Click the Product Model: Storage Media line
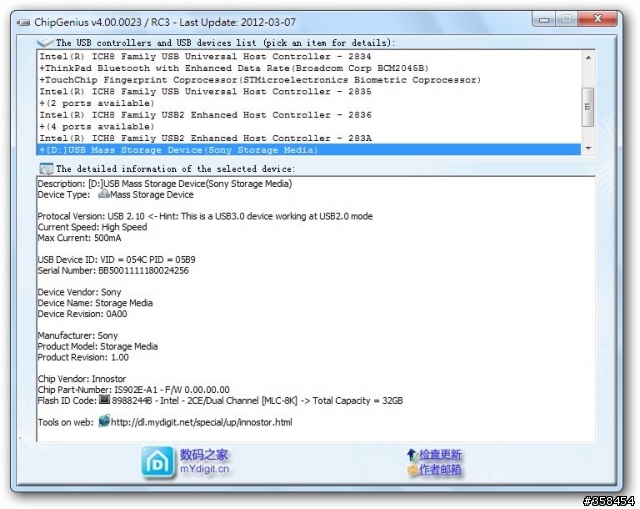This screenshot has height=509, width=640. click(98, 347)
